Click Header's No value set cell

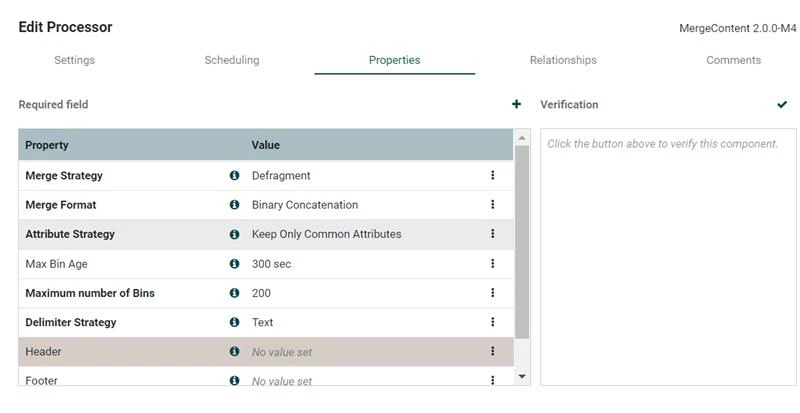coord(282,352)
